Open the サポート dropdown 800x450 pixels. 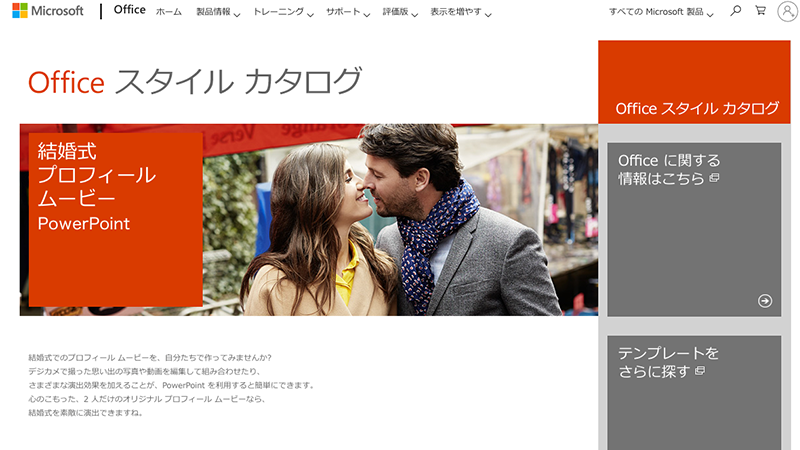[349, 12]
